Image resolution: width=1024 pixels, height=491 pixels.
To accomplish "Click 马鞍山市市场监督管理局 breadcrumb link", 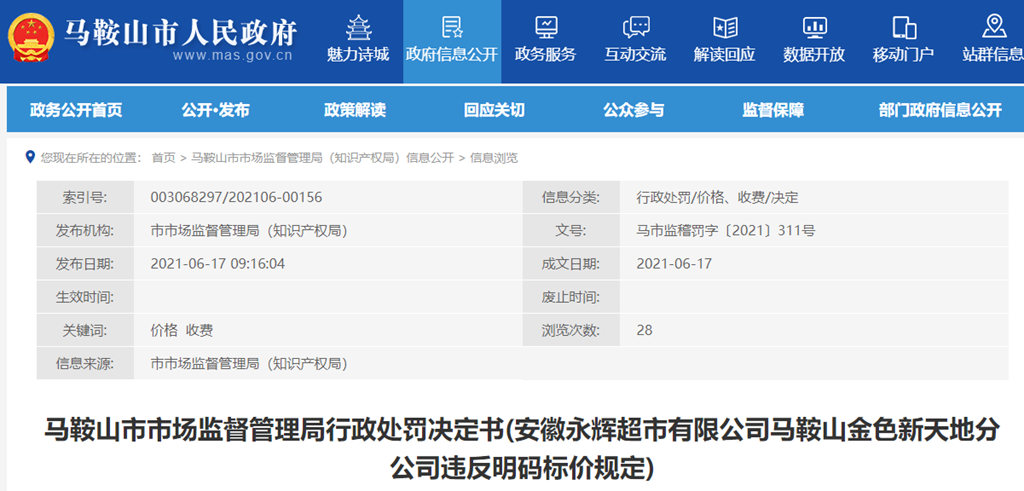I will (x=323, y=157).
